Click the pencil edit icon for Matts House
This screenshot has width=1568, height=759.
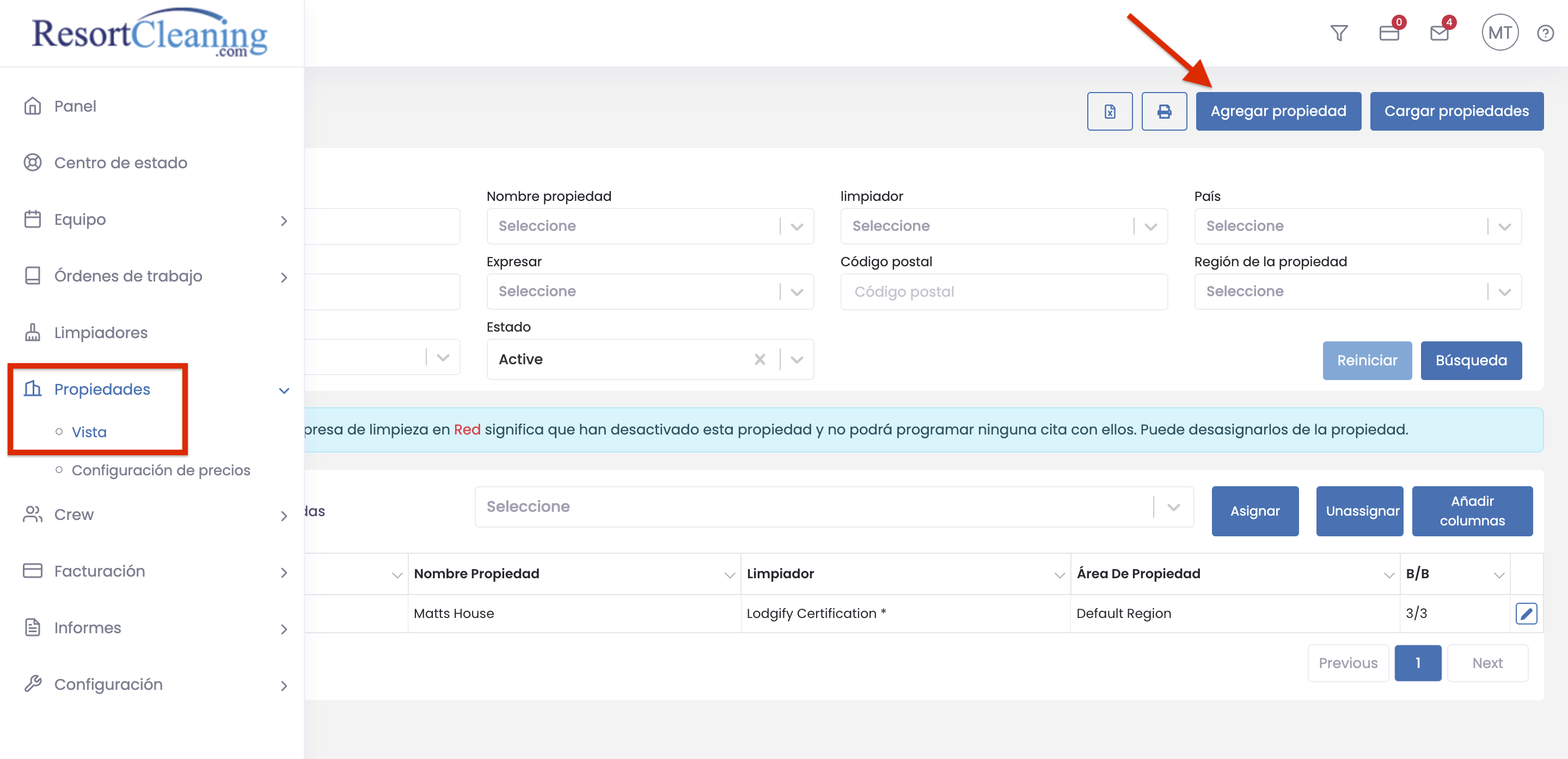1526,613
